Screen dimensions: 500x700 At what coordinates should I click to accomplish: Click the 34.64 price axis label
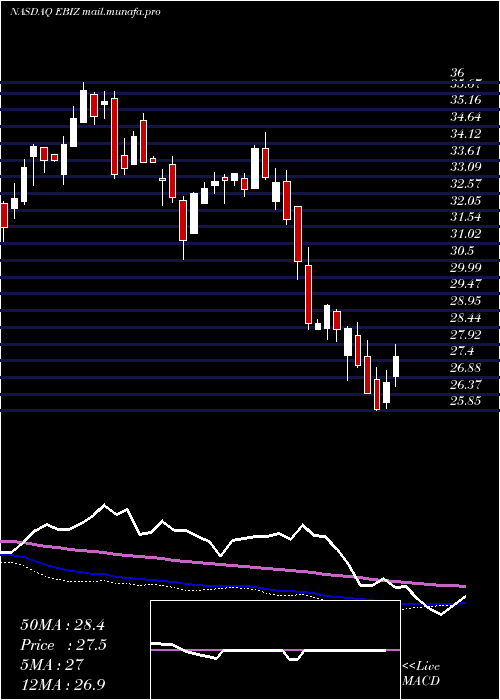[466, 117]
